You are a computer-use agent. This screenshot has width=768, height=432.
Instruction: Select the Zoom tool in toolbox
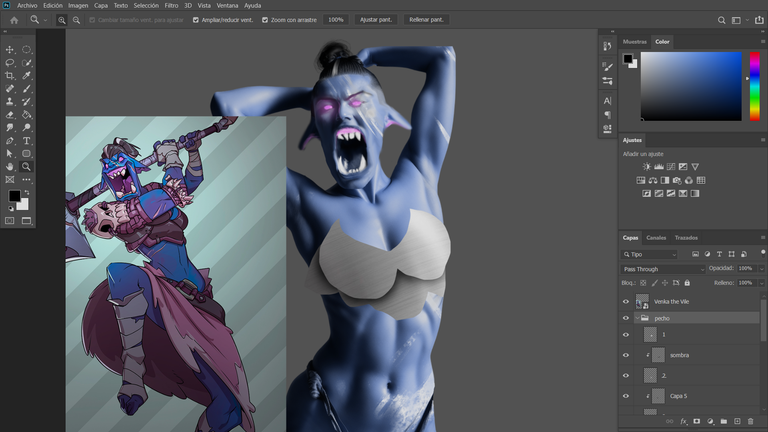(x=26, y=167)
